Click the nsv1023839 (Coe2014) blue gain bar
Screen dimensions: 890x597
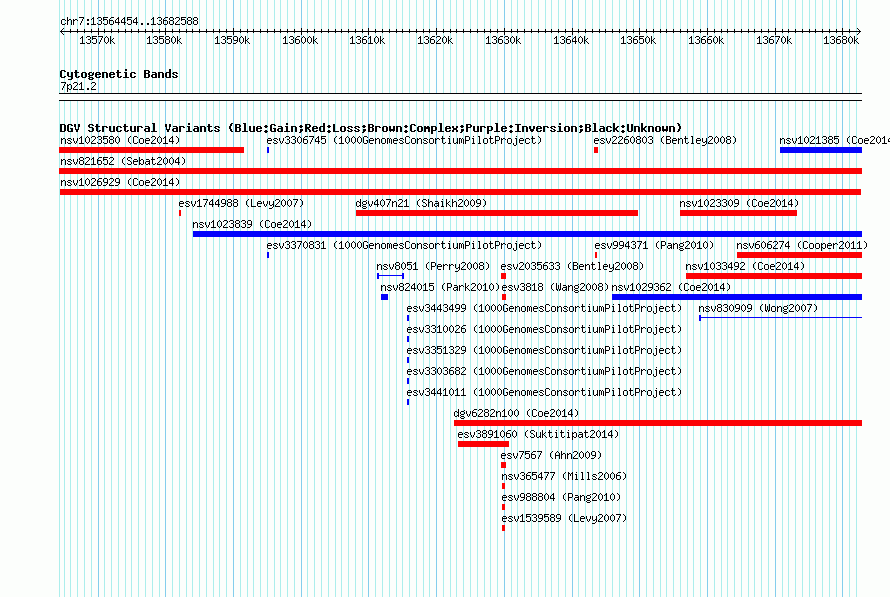click(527, 234)
